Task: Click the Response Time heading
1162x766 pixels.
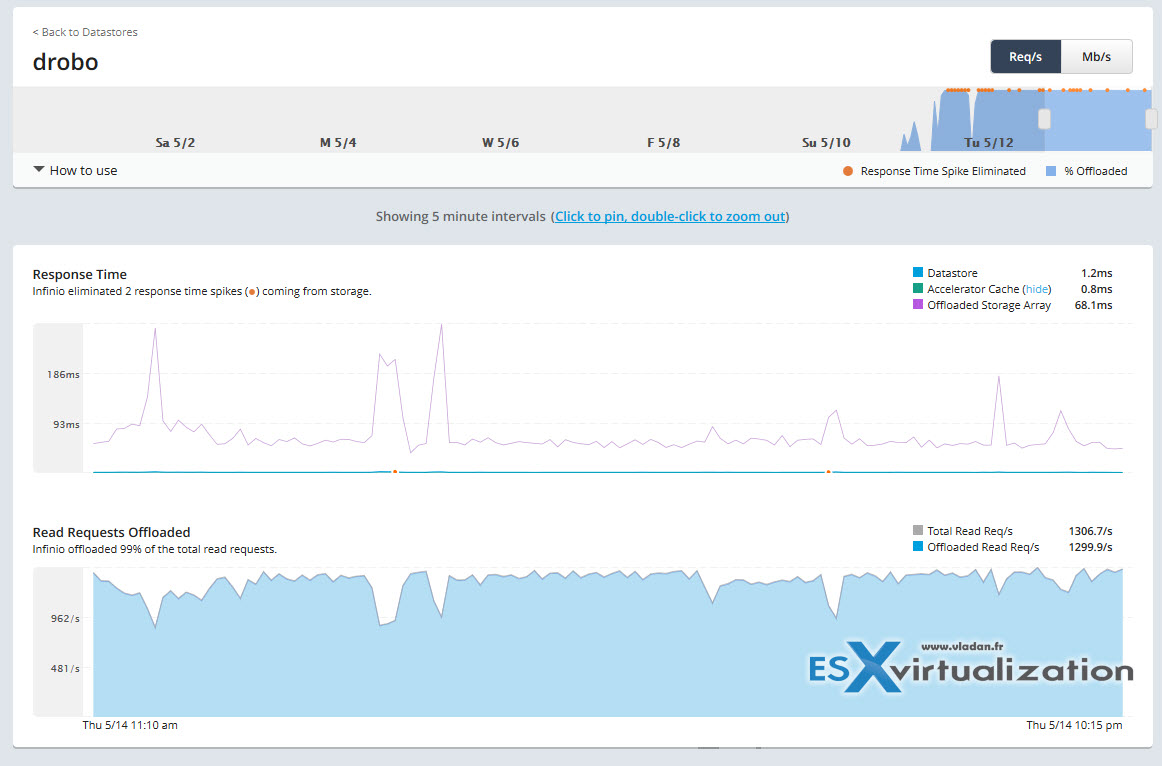Action: (x=79, y=274)
